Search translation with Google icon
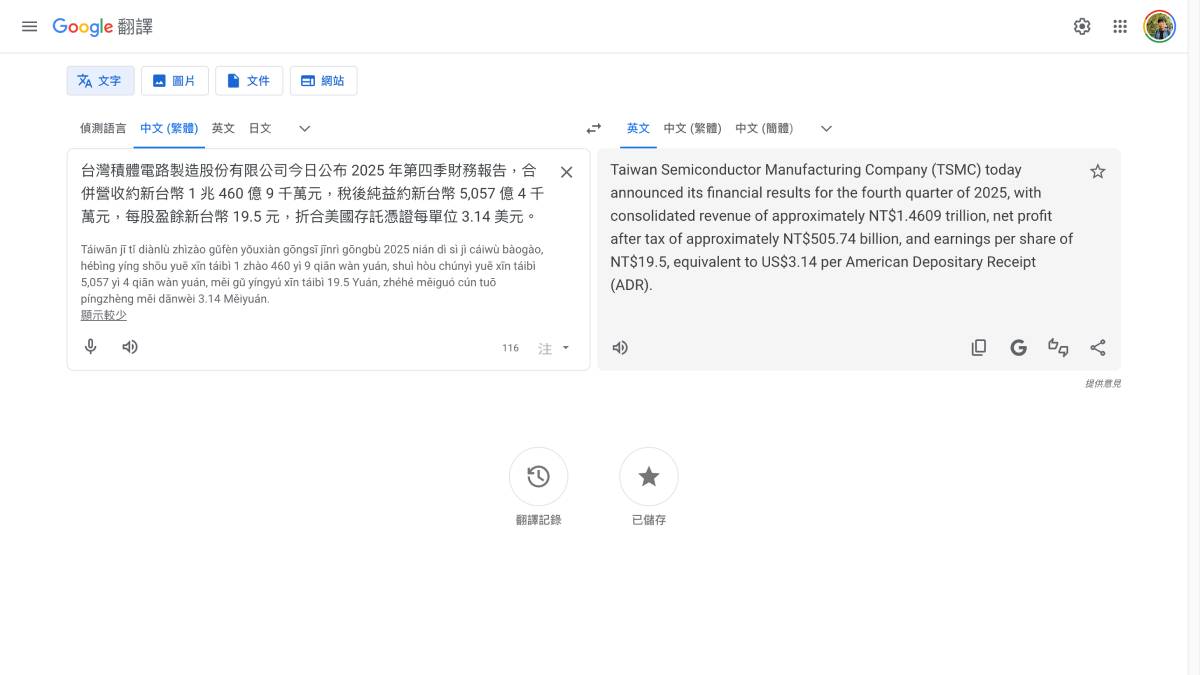Image resolution: width=1200 pixels, height=675 pixels. (x=1018, y=348)
